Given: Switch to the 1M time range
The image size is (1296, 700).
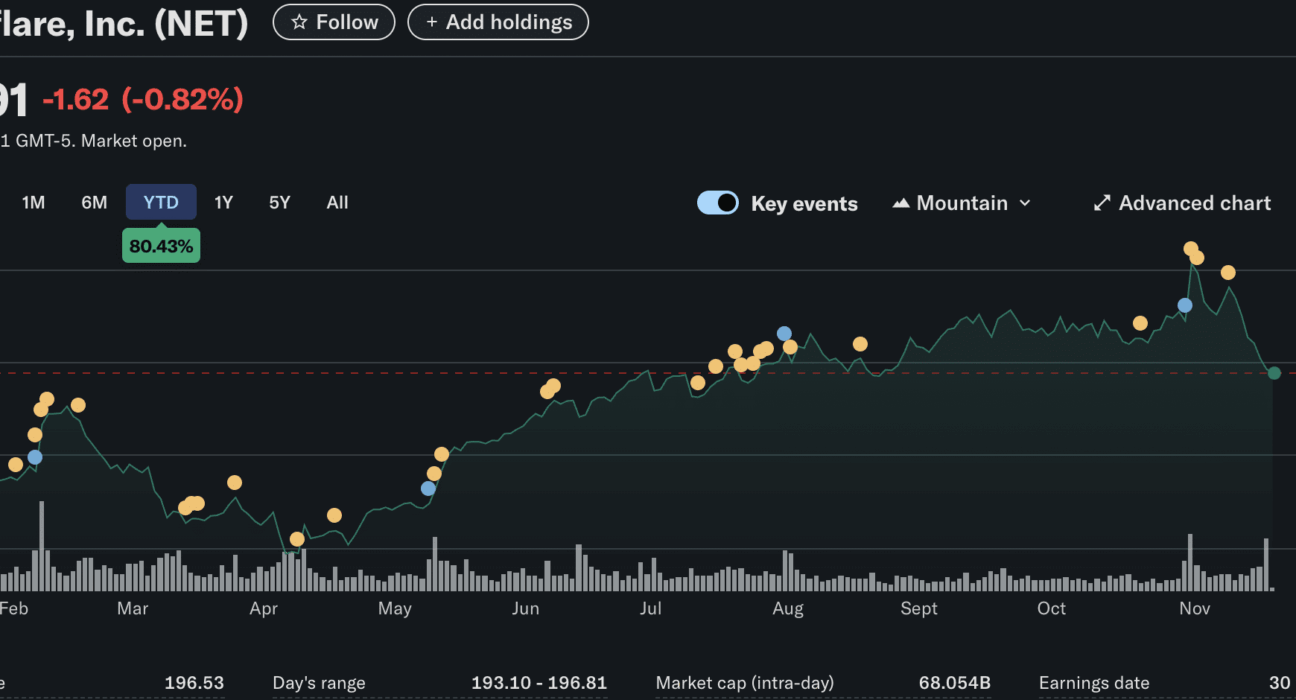Looking at the screenshot, I should point(33,202).
